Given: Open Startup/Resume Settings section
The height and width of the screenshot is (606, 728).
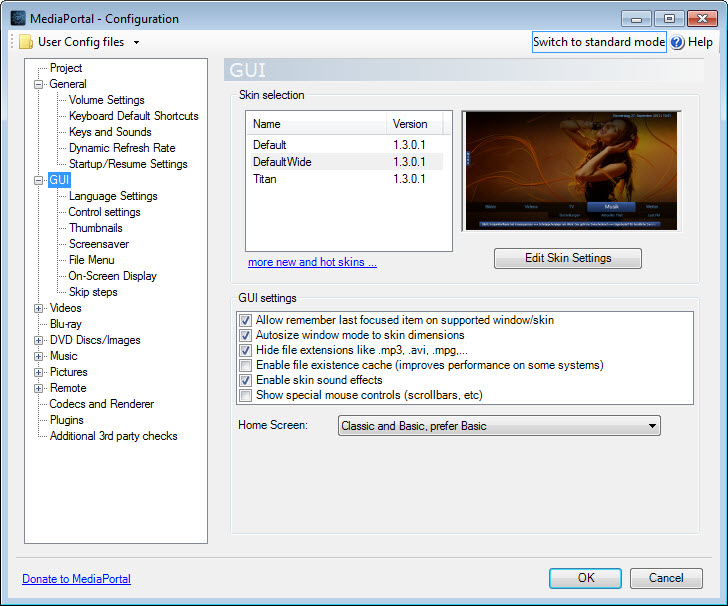Looking at the screenshot, I should (x=128, y=164).
